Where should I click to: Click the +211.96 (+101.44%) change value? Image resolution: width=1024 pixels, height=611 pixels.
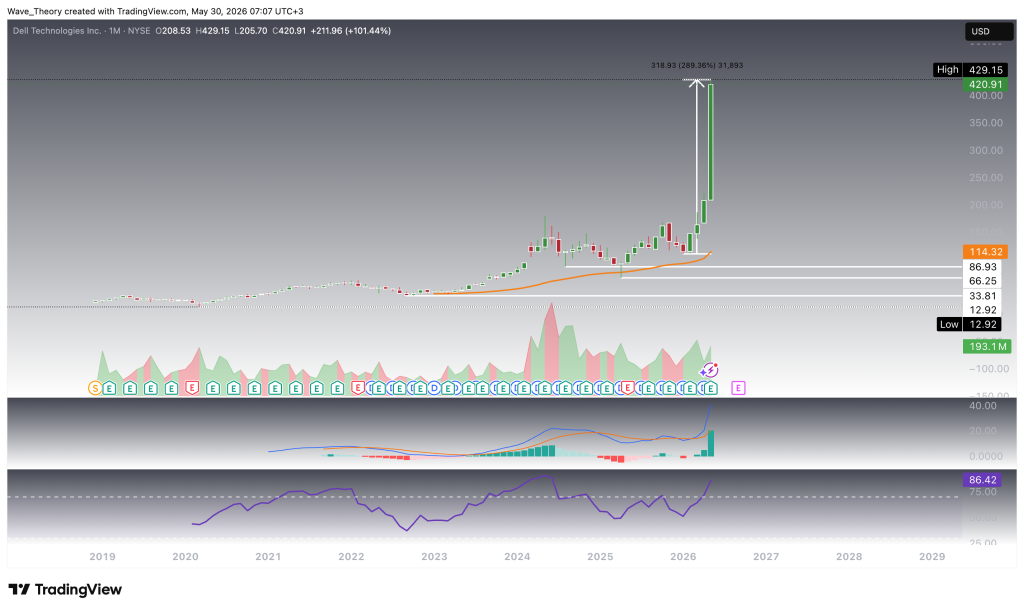(x=351, y=31)
